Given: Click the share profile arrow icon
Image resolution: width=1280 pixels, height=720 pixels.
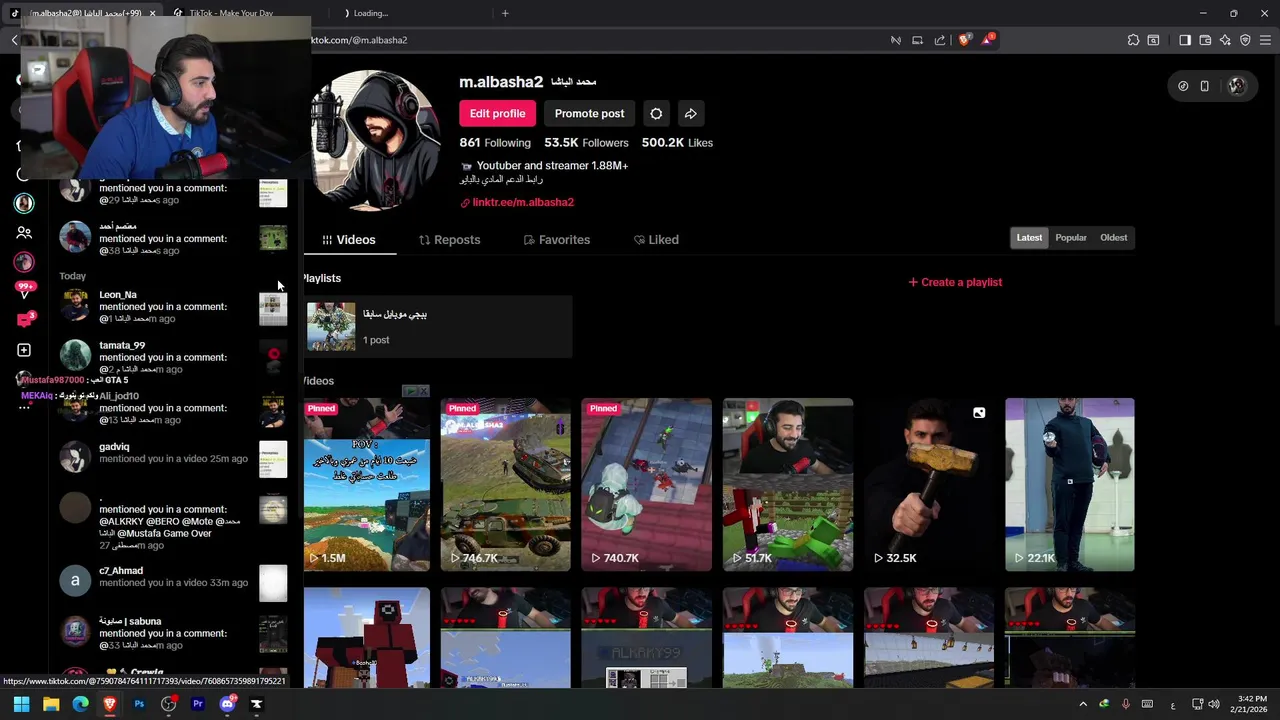Looking at the screenshot, I should [690, 113].
